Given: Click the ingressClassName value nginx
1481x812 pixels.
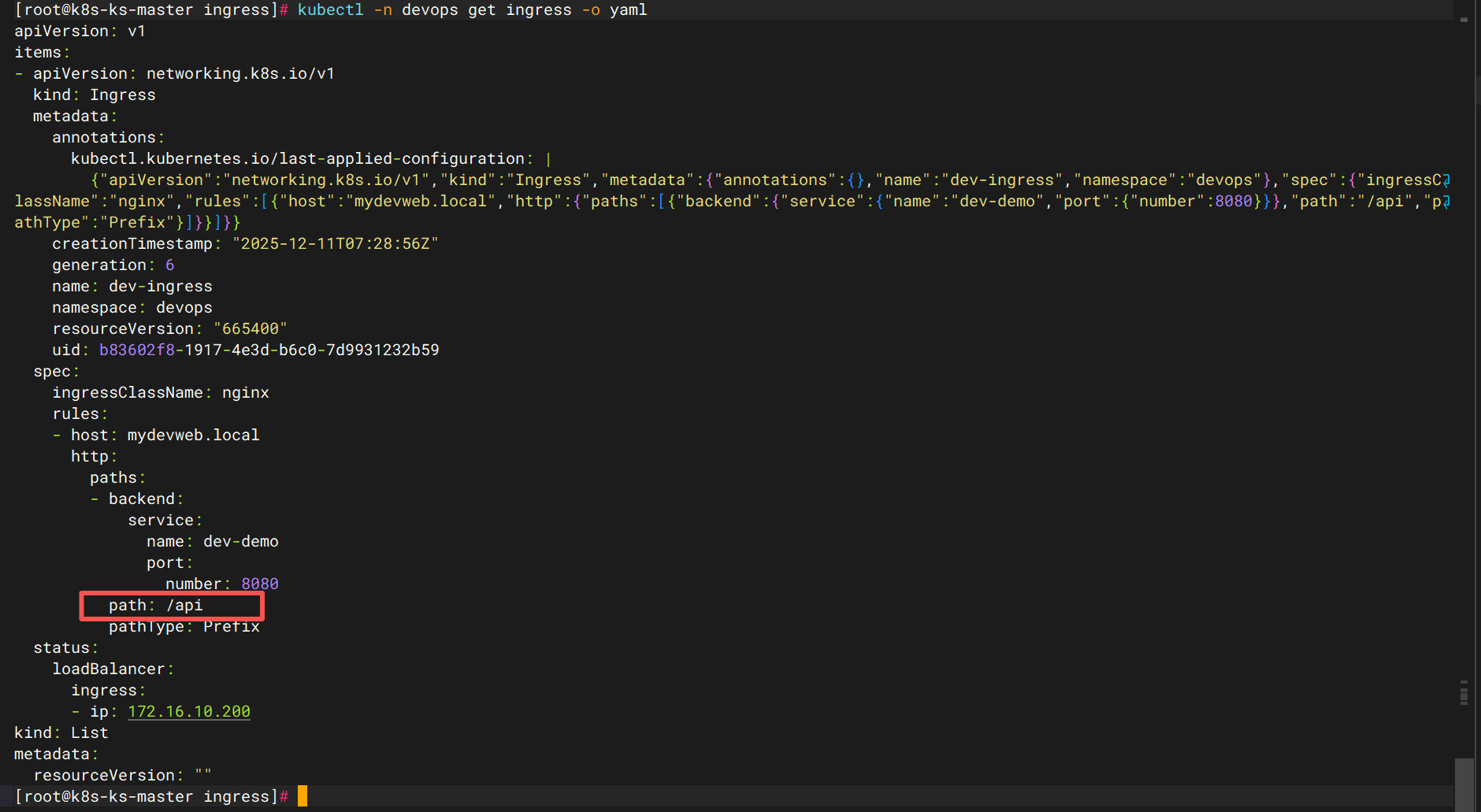Looking at the screenshot, I should [x=245, y=392].
